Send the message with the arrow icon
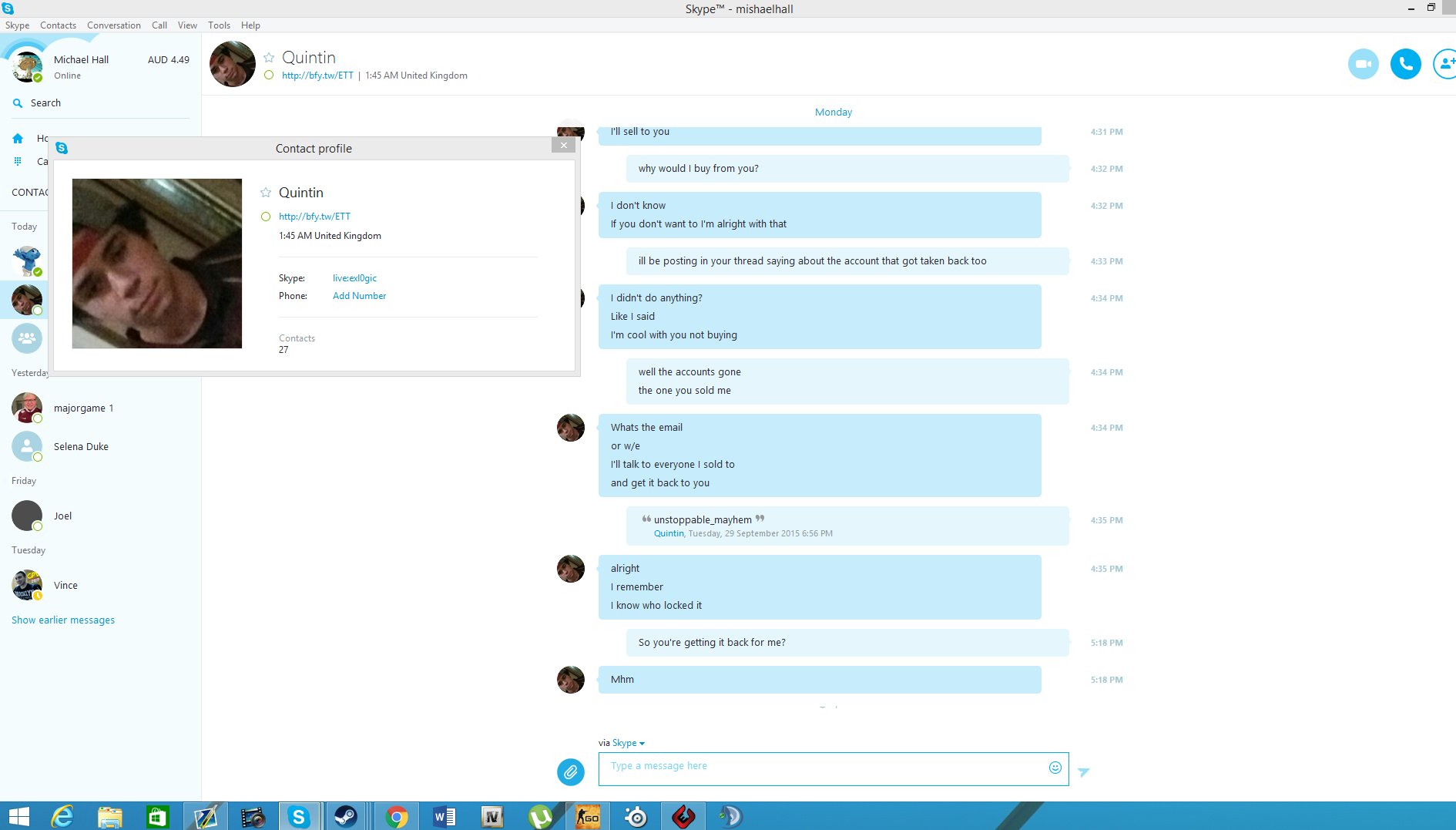The image size is (1456, 830). pyautogui.click(x=1084, y=771)
